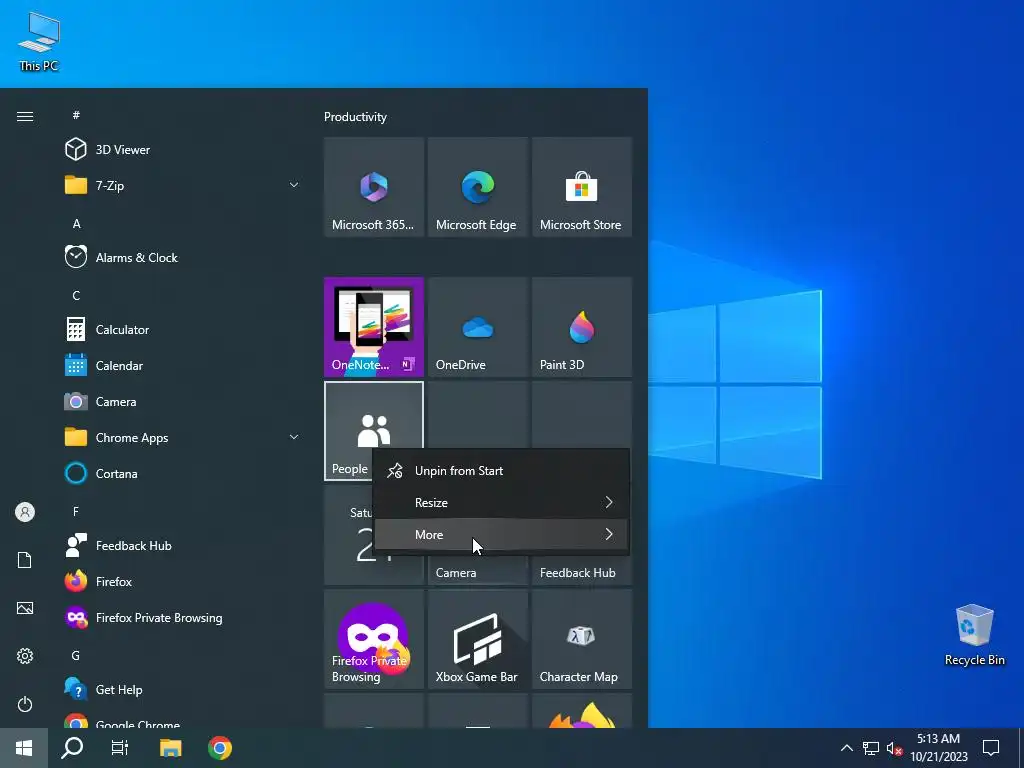Image resolution: width=1024 pixels, height=768 pixels.
Task: Open the Chrome Apps folder in app list
Action: tap(182, 438)
